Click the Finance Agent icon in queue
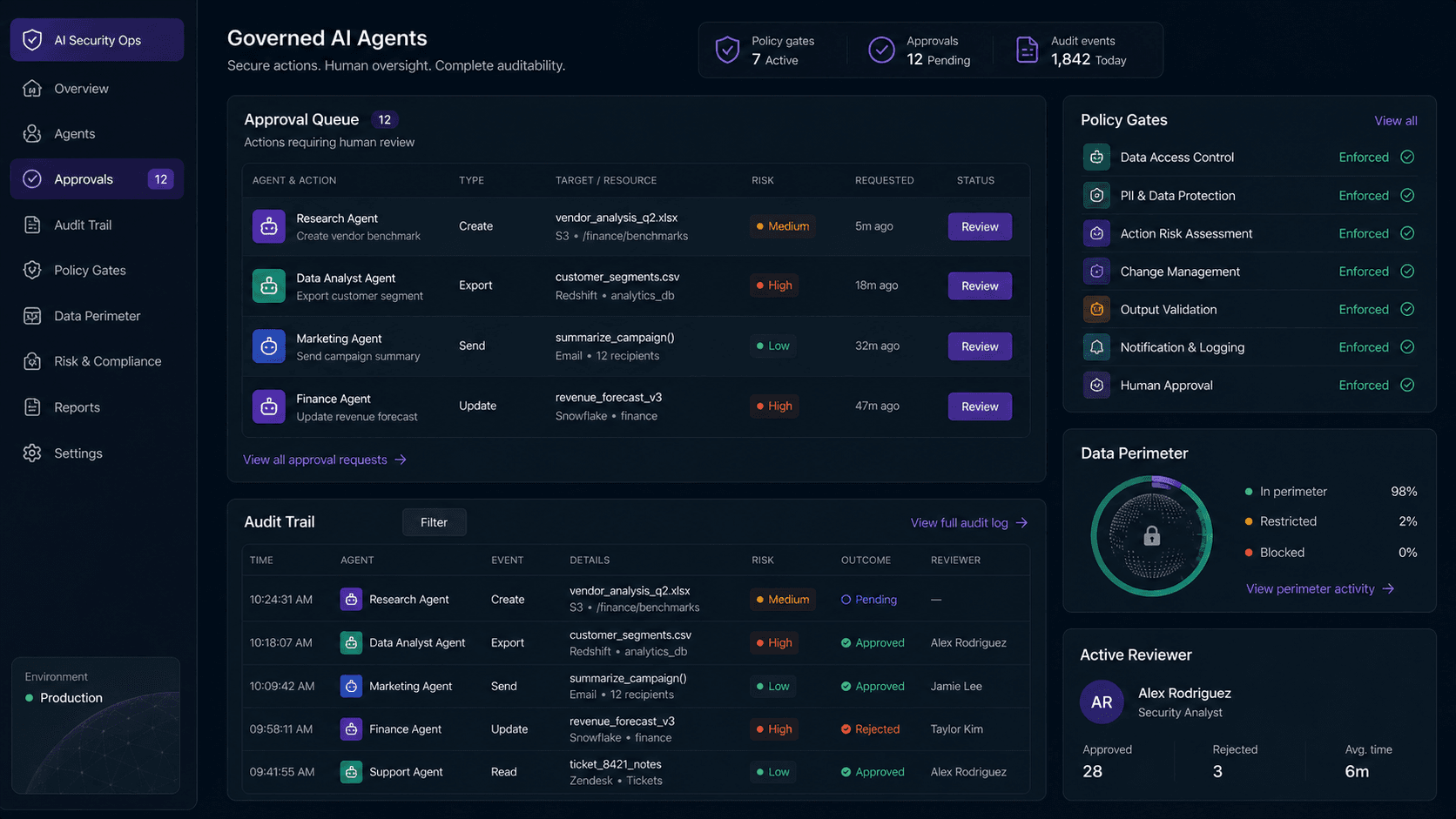This screenshot has height=819, width=1456. 269,406
